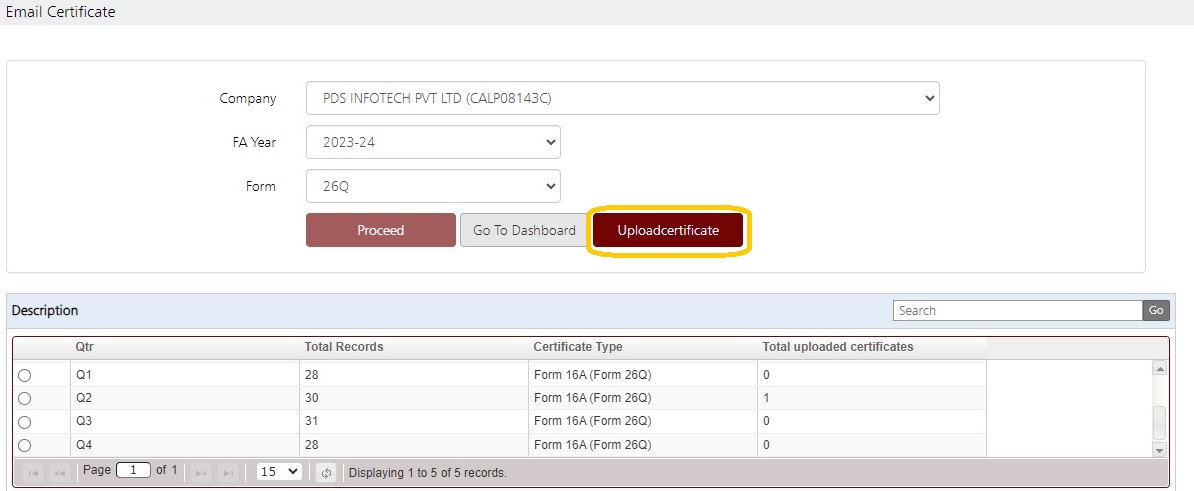Viewport: 1194px width, 491px height.
Task: Open the FA Year dropdown
Action: [433, 142]
